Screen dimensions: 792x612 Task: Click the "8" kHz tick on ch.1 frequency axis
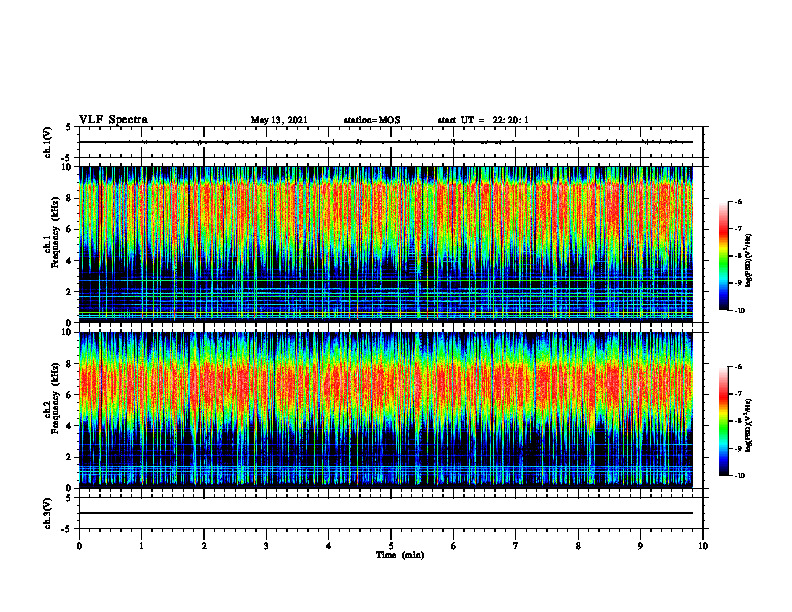pyautogui.click(x=70, y=198)
